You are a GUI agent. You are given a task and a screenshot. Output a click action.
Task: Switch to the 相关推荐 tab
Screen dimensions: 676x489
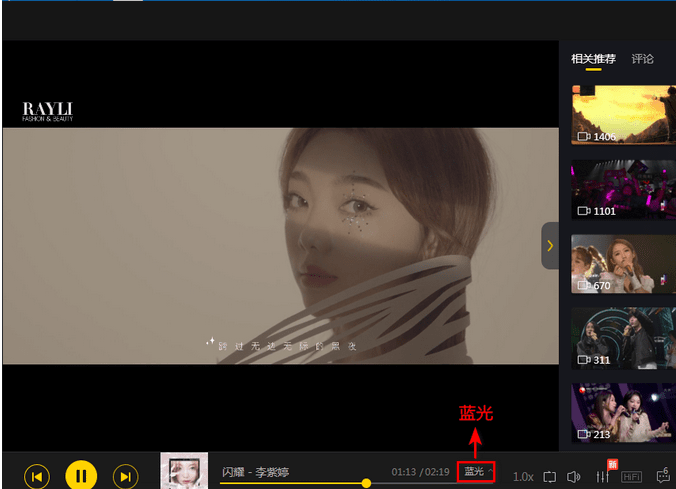tap(593, 59)
